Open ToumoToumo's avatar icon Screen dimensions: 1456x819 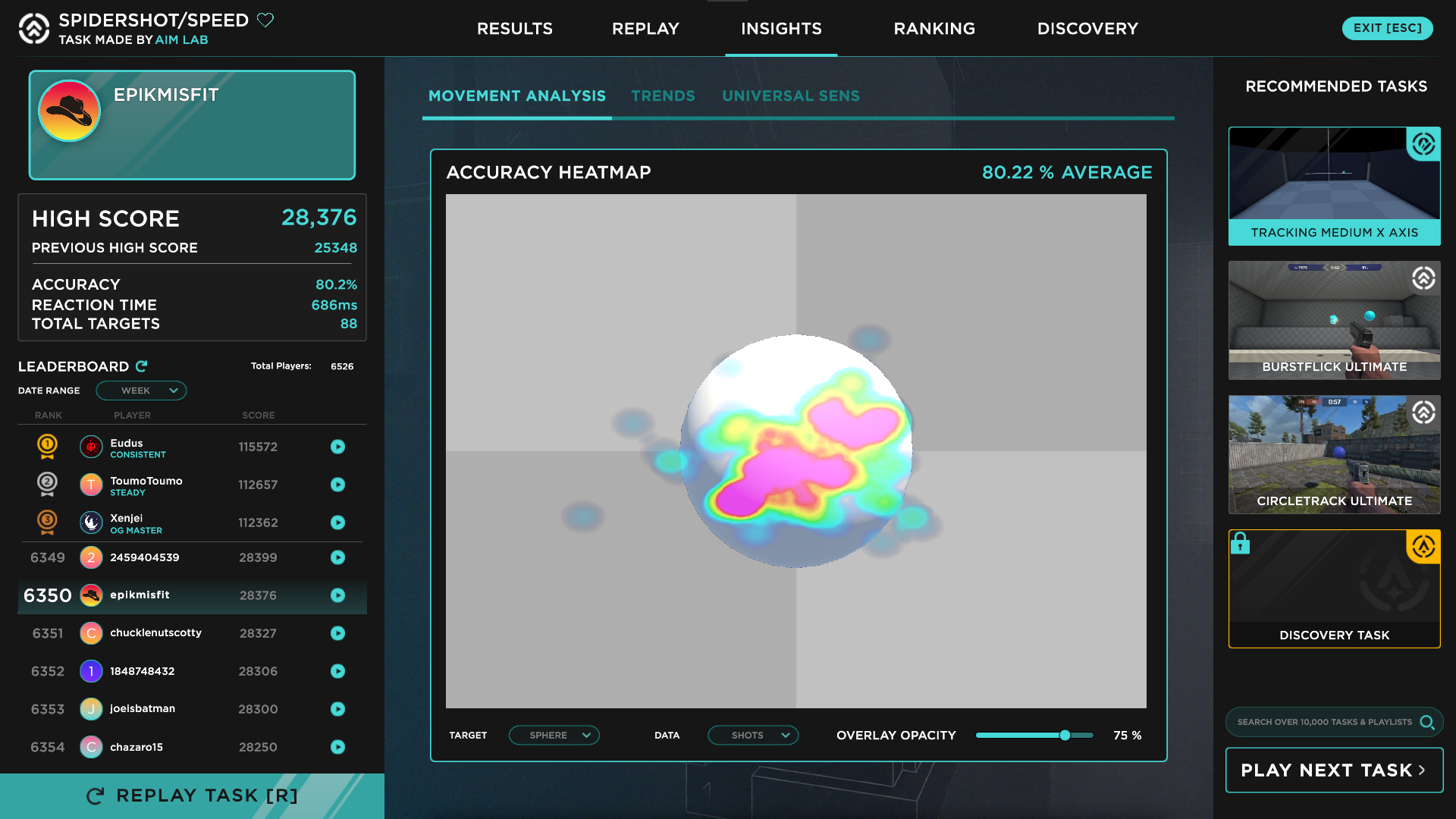click(x=91, y=485)
